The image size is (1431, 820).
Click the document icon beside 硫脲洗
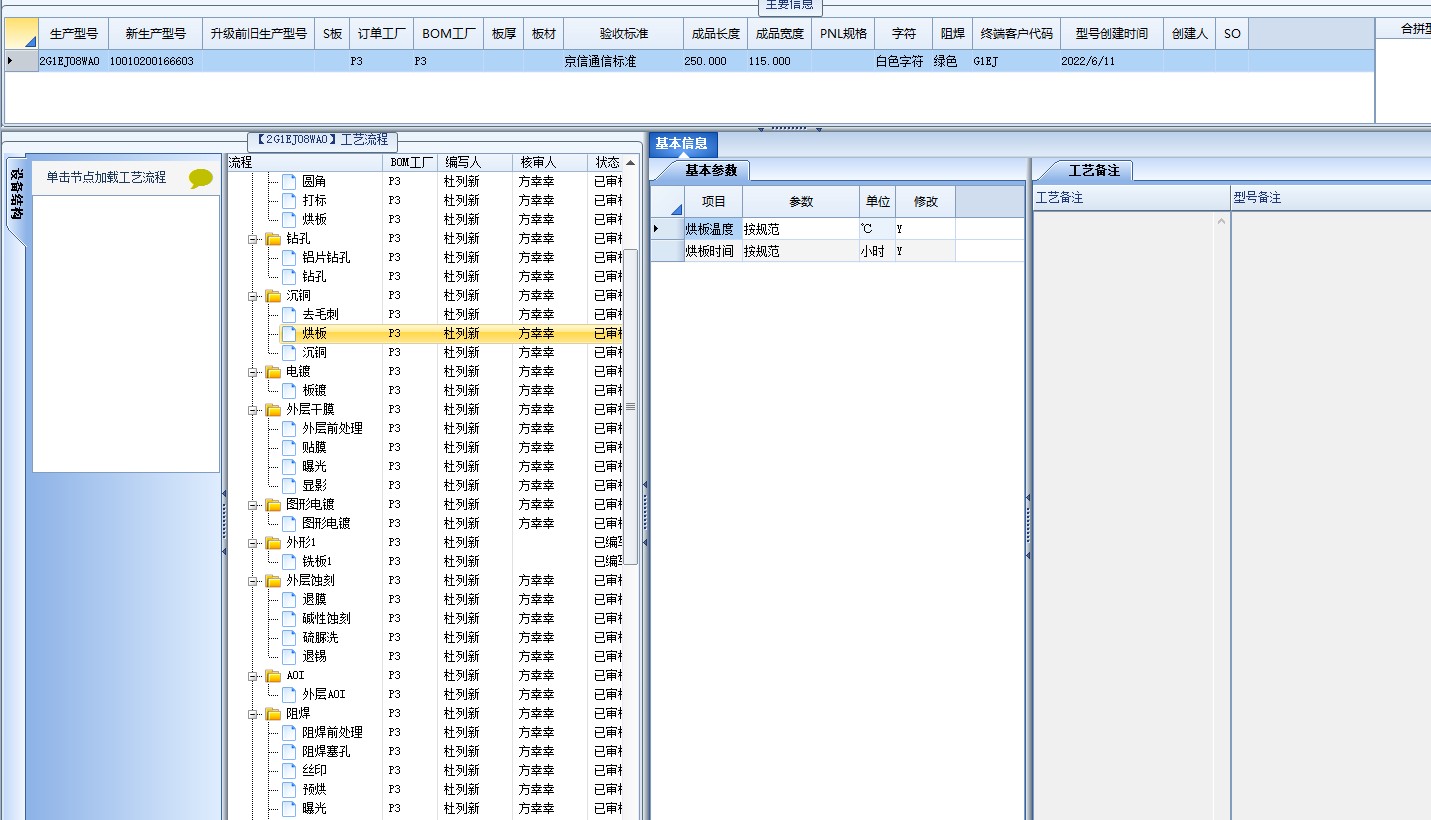pos(289,638)
